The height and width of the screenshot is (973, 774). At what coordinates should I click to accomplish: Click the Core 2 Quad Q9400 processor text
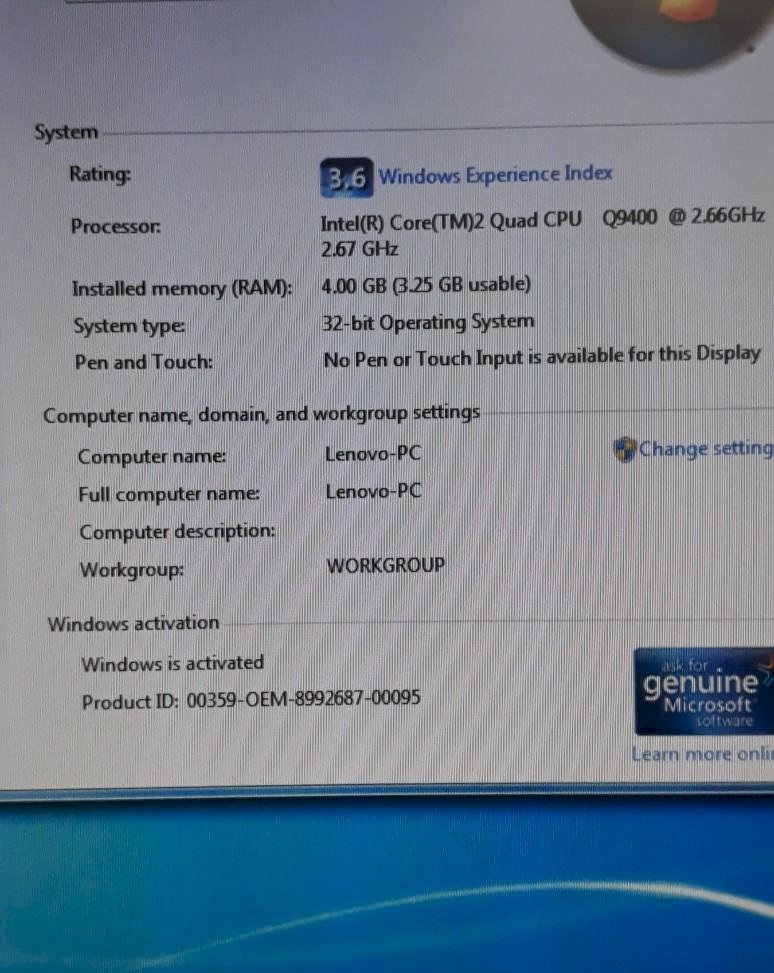click(542, 220)
